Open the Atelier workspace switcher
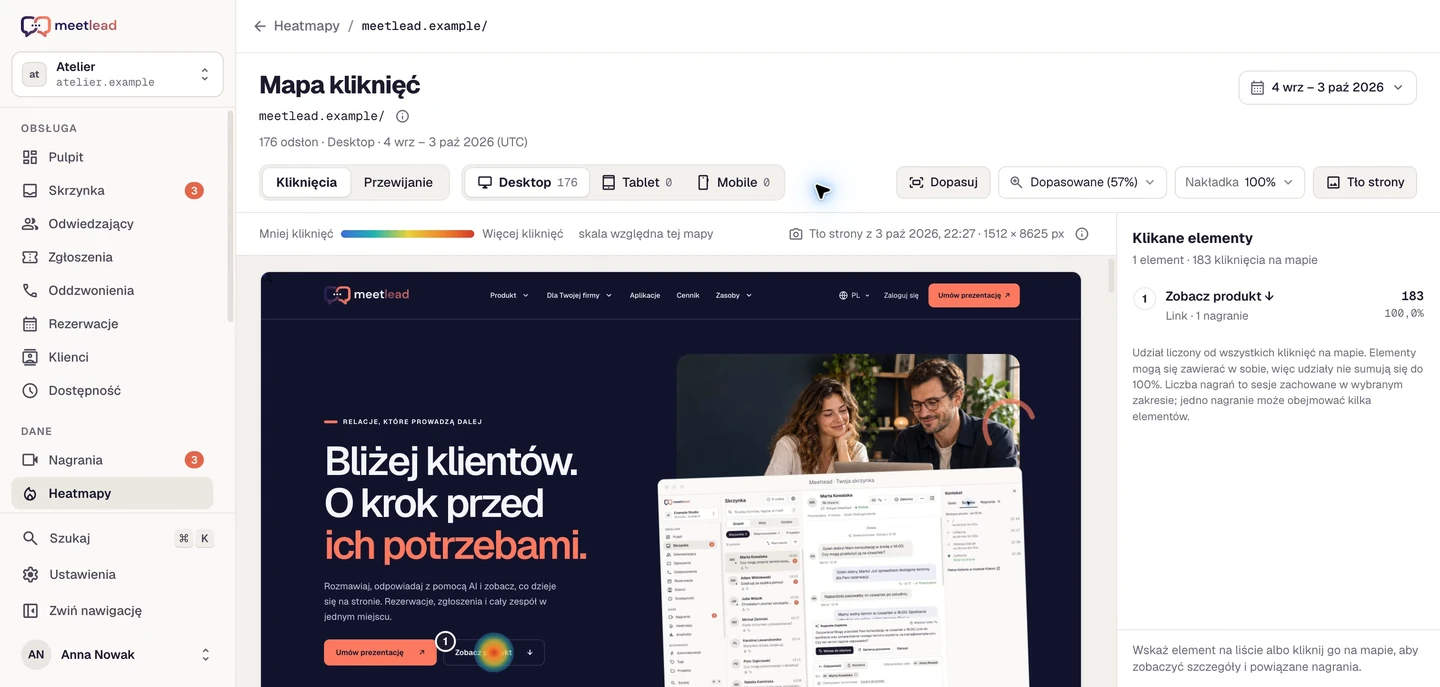 point(117,75)
